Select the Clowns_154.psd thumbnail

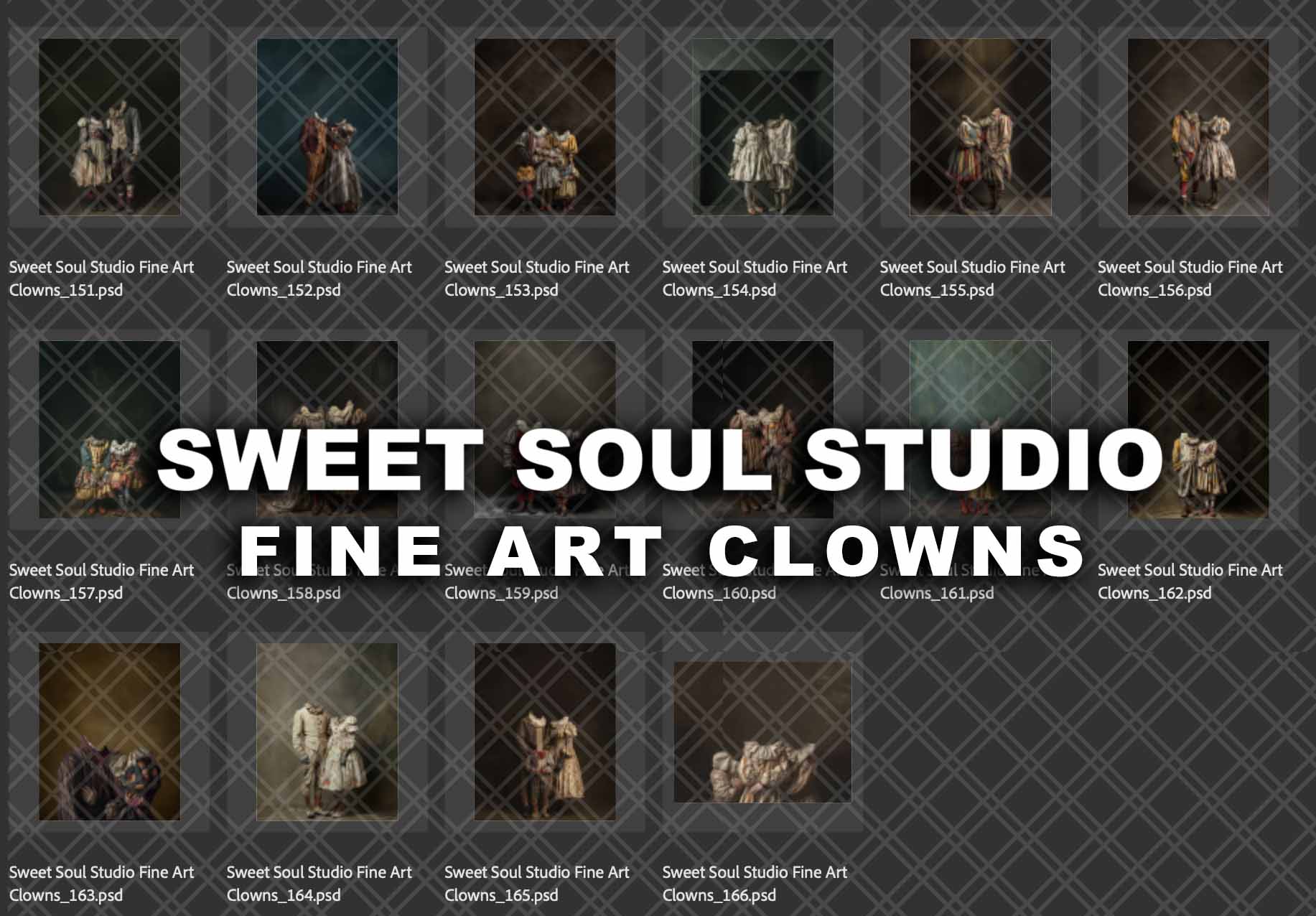point(762,127)
